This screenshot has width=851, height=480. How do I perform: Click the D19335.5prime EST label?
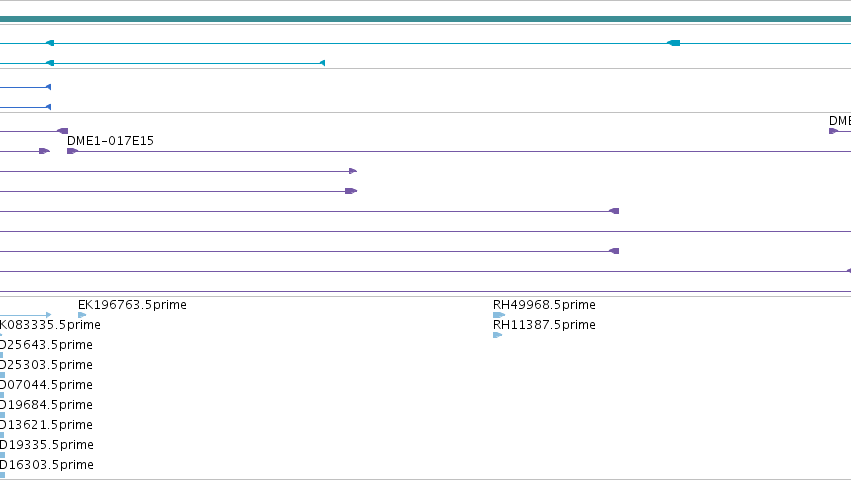pyautogui.click(x=47, y=445)
